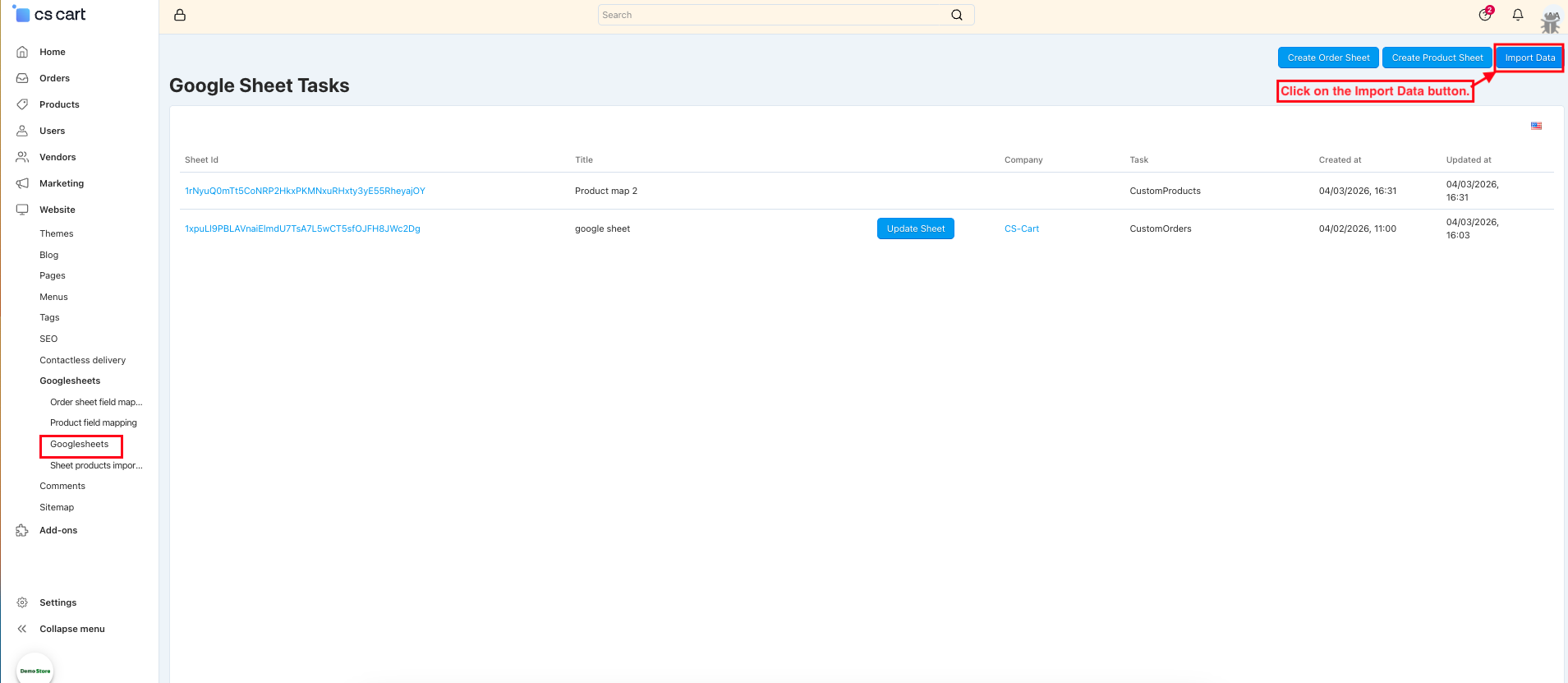
Task: Click the Updated at column header
Action: [x=1469, y=159]
